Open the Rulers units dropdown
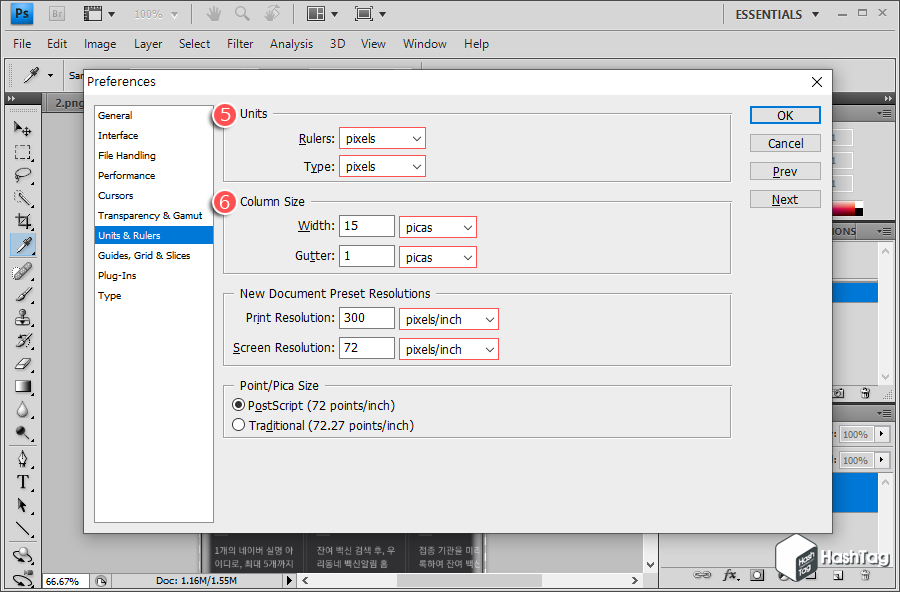The width and height of the screenshot is (900, 592). tap(382, 138)
